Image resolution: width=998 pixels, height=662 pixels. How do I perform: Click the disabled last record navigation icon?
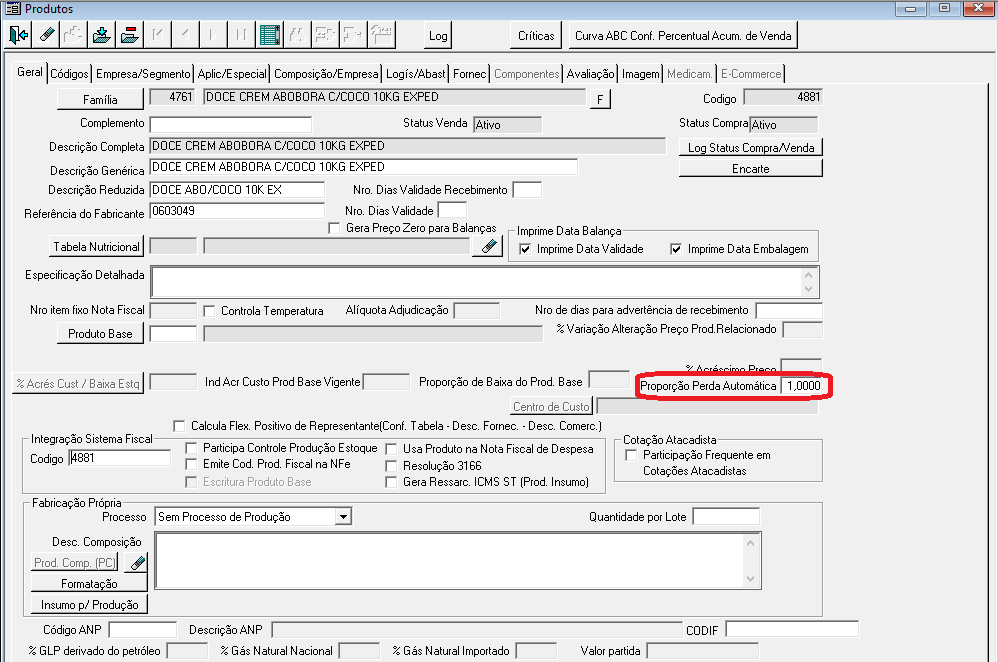(242, 35)
